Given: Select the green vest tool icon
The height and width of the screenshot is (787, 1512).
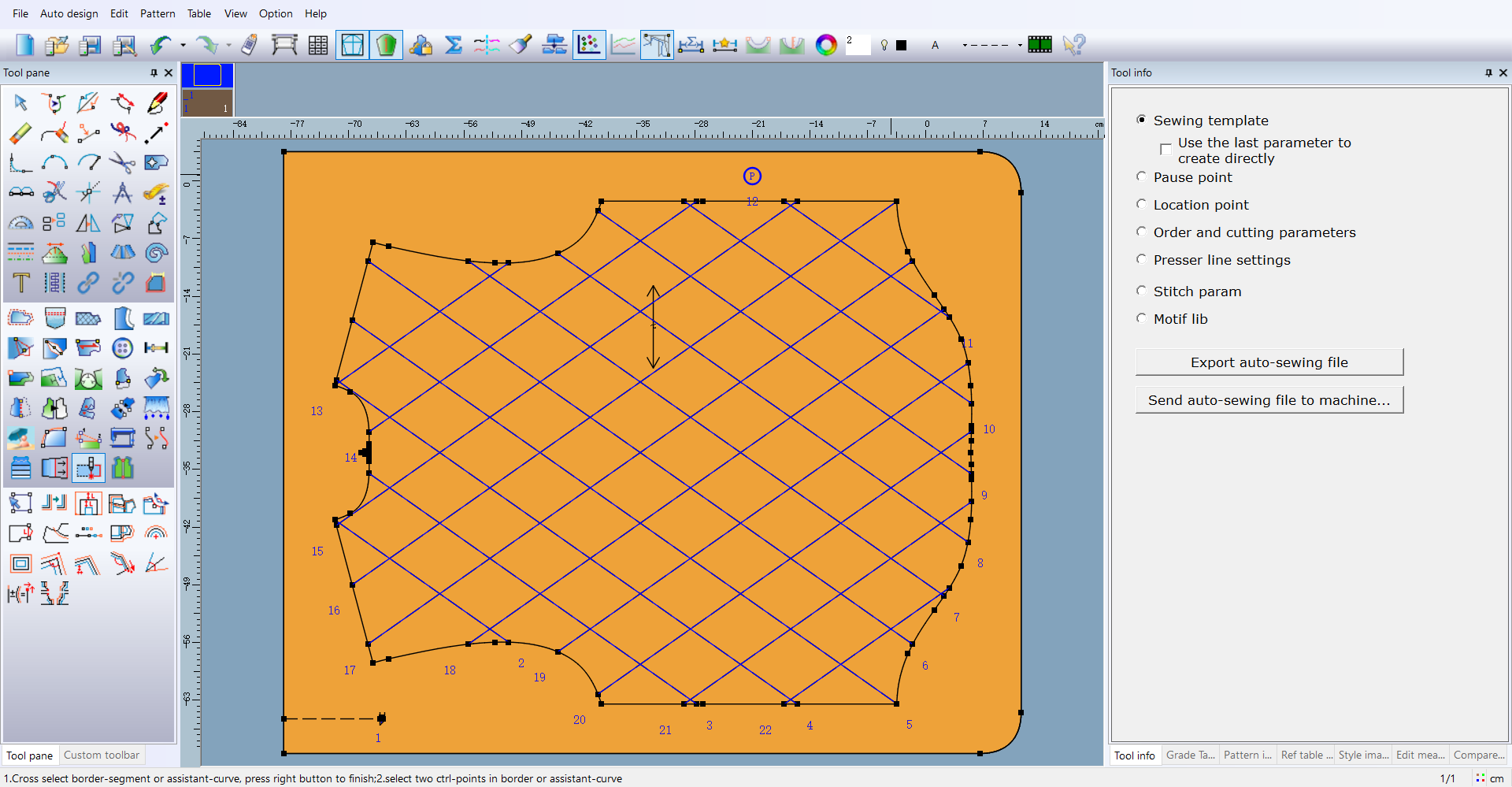Looking at the screenshot, I should point(122,468).
